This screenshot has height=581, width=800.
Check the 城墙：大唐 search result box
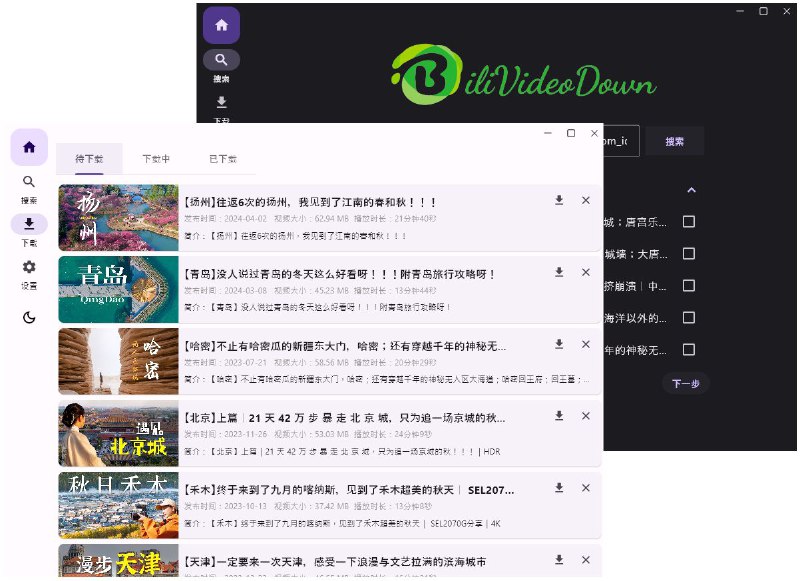click(x=688, y=255)
